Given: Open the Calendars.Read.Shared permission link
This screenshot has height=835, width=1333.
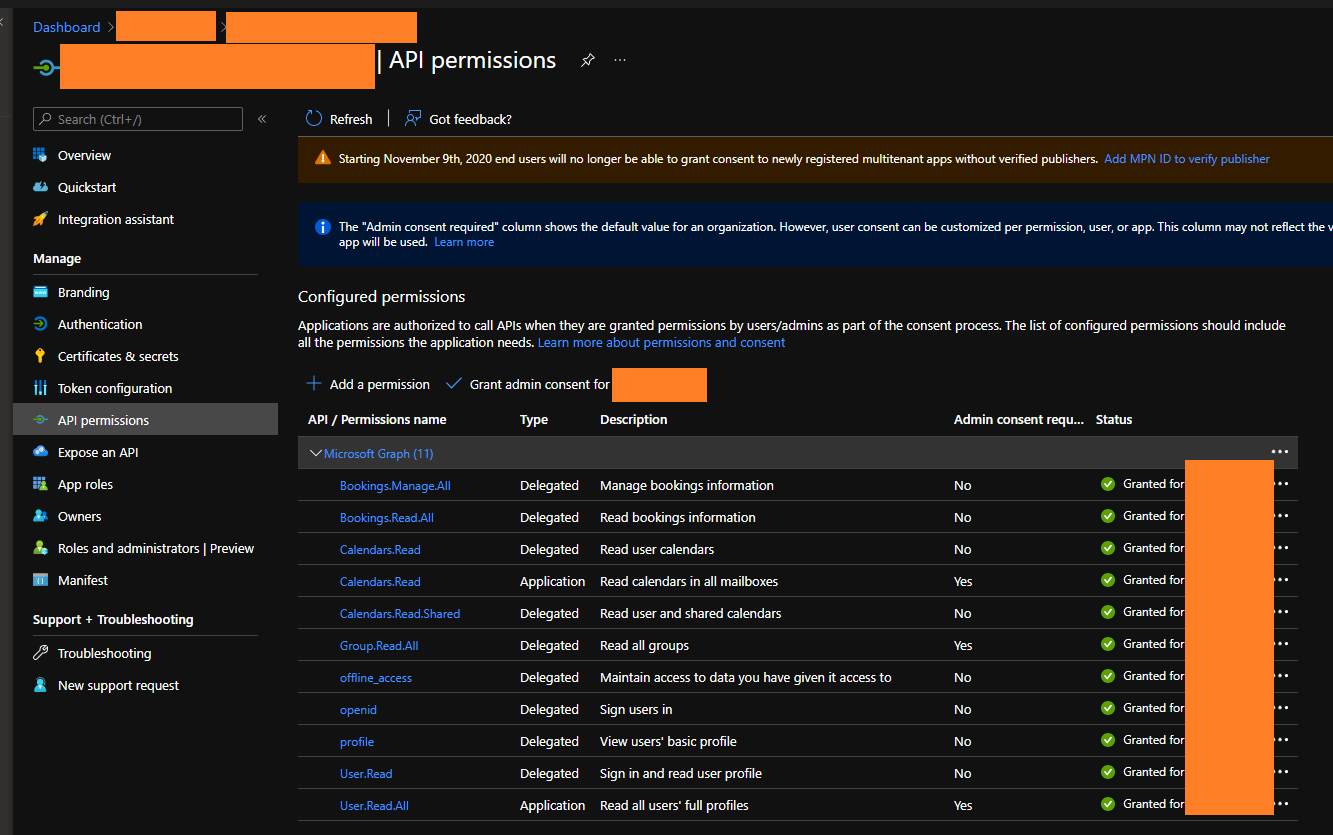Looking at the screenshot, I should pos(400,613).
